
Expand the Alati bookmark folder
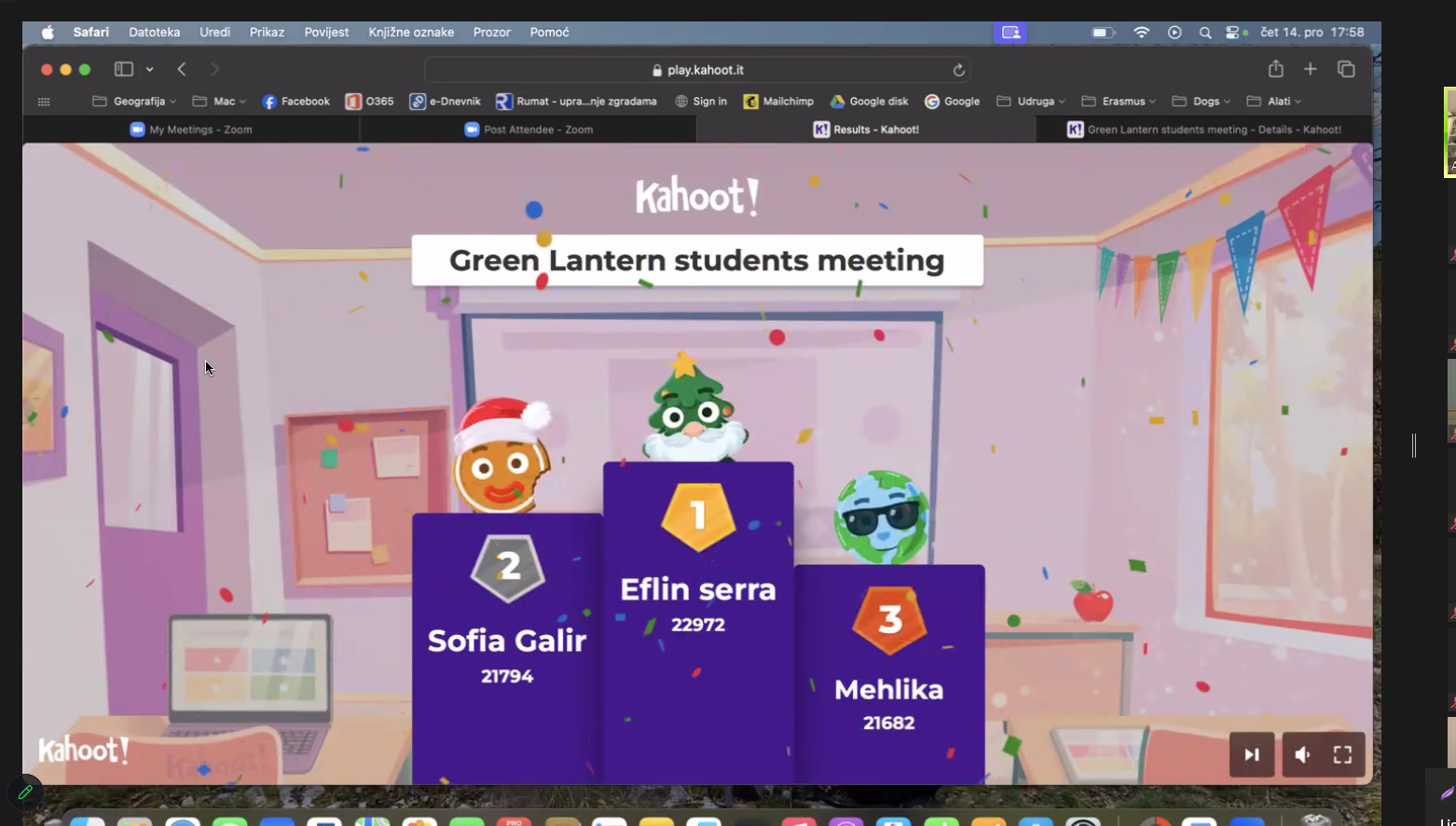pos(1273,102)
